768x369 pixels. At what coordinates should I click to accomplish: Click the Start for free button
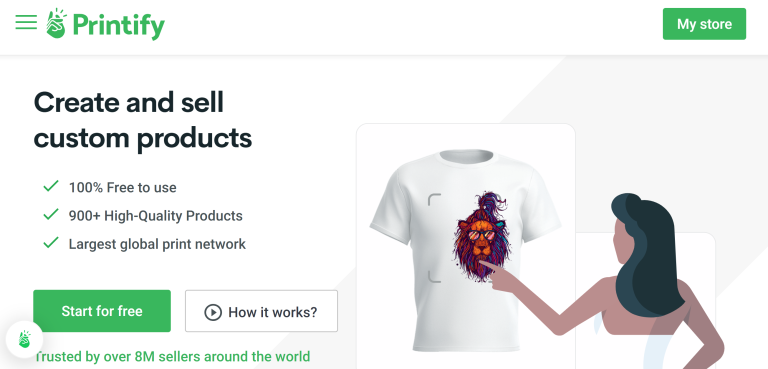102,311
